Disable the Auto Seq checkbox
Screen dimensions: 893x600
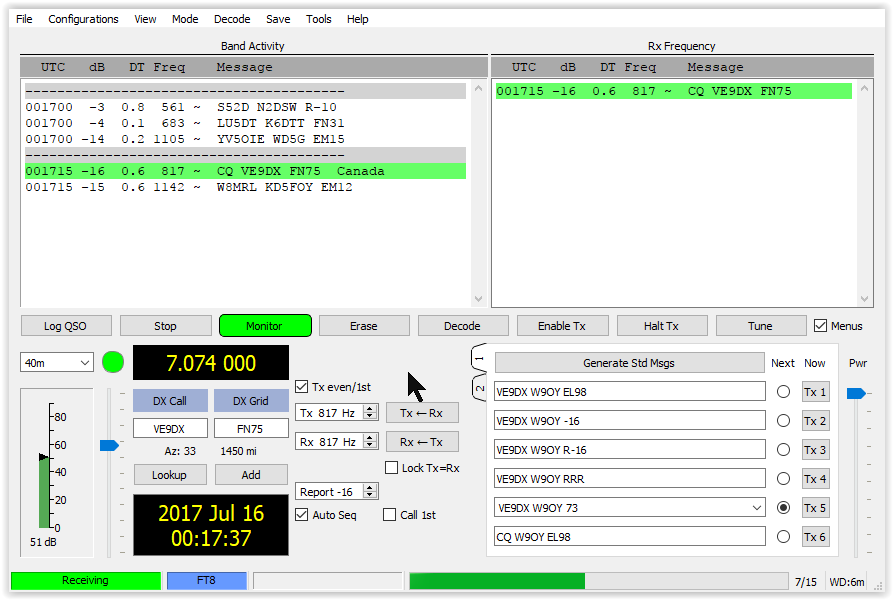coord(302,514)
